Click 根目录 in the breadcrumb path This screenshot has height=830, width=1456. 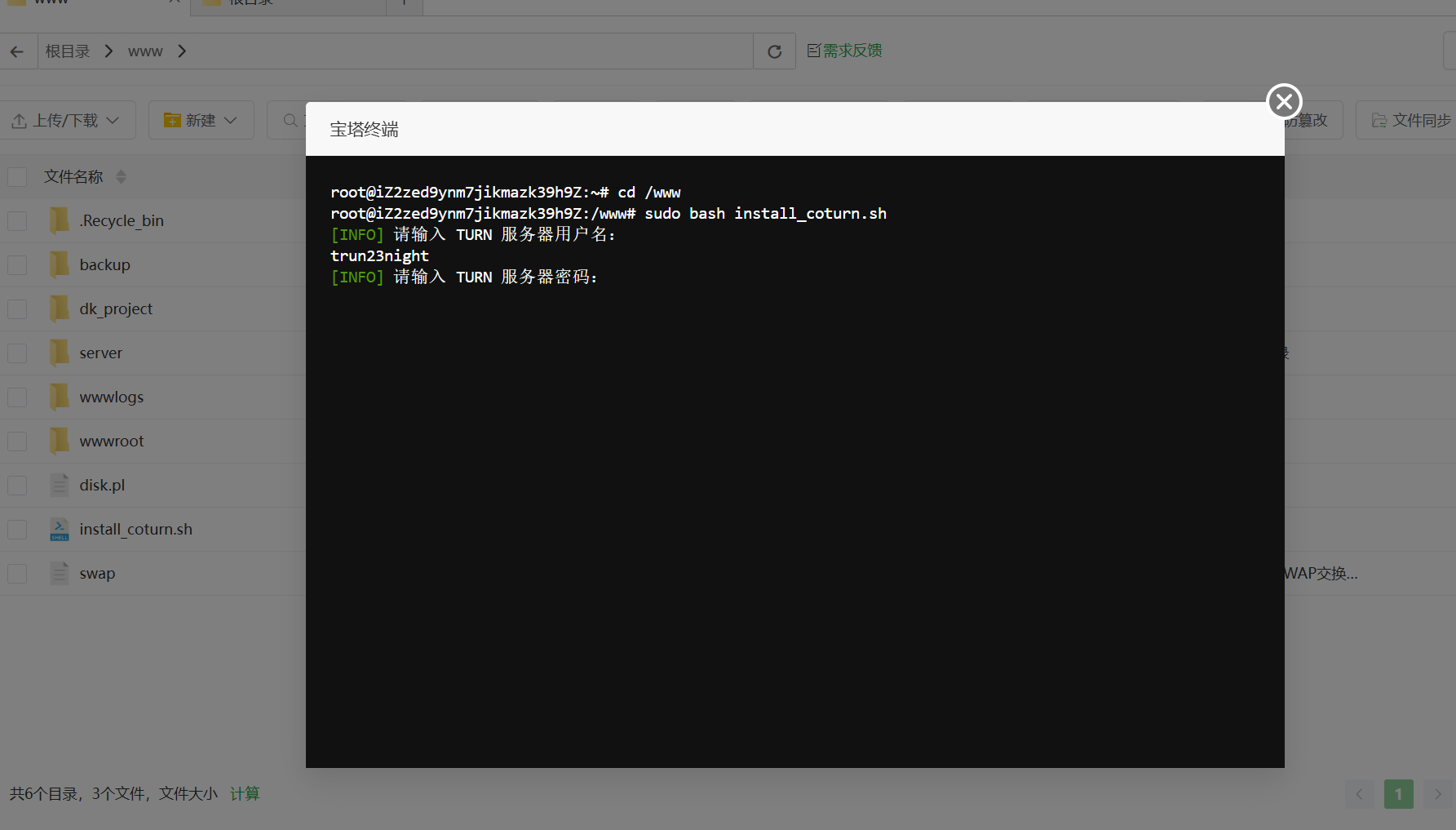tap(68, 51)
